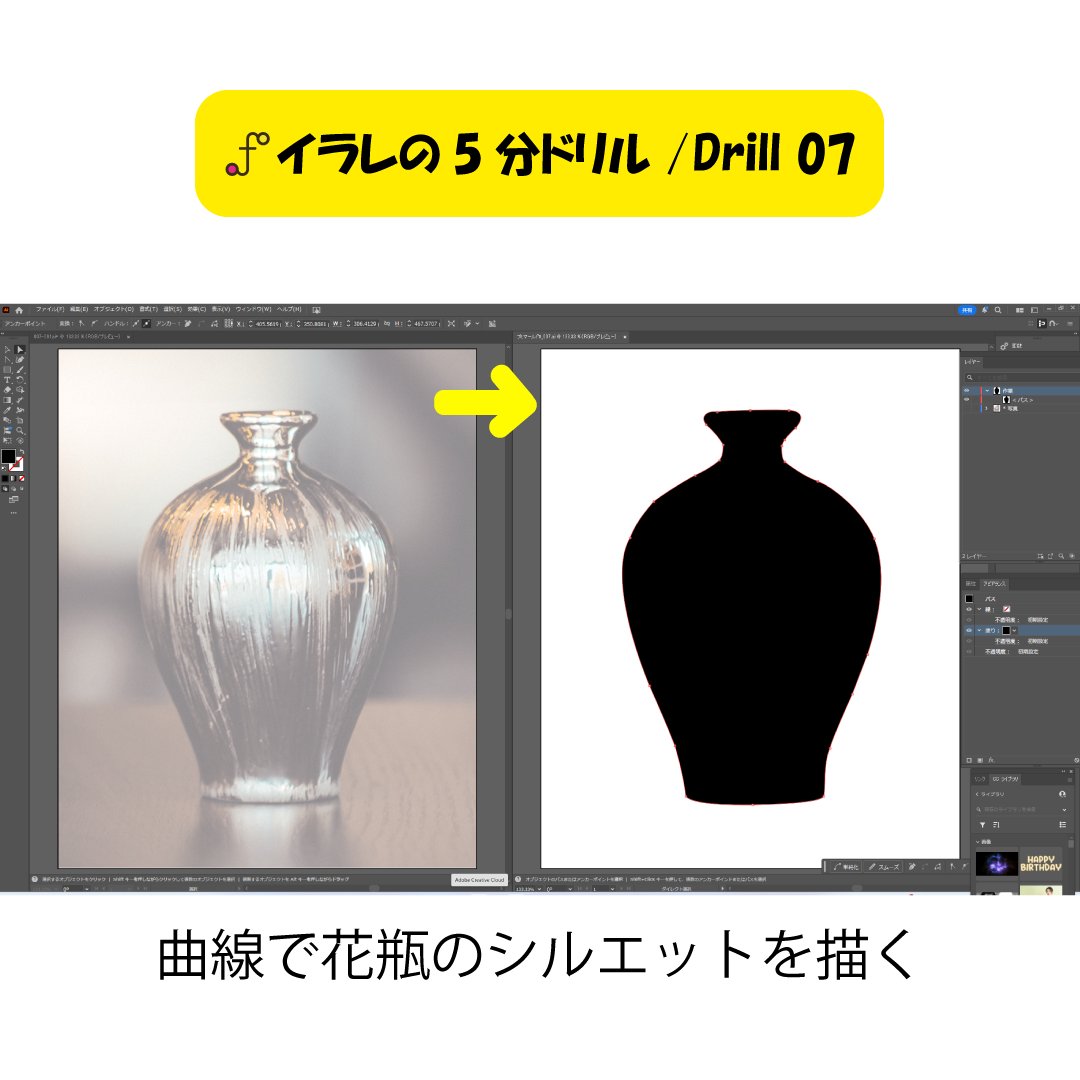Select the Type tool
The width and height of the screenshot is (1080, 1080).
(8, 380)
